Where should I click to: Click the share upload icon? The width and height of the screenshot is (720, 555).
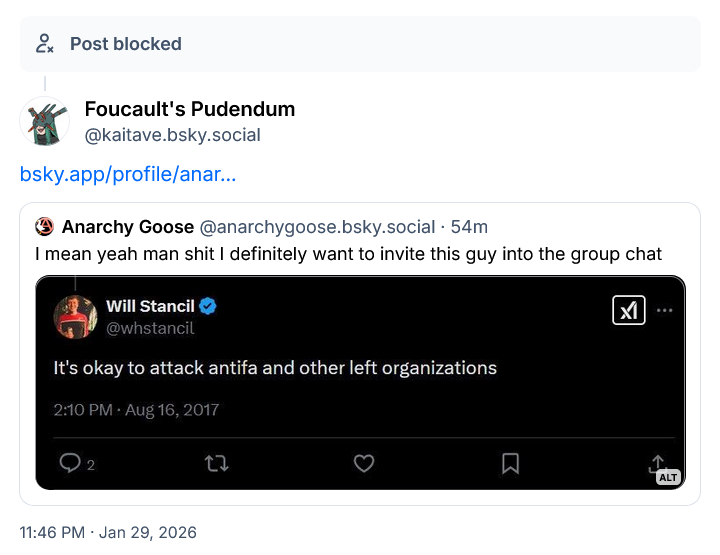tap(657, 461)
